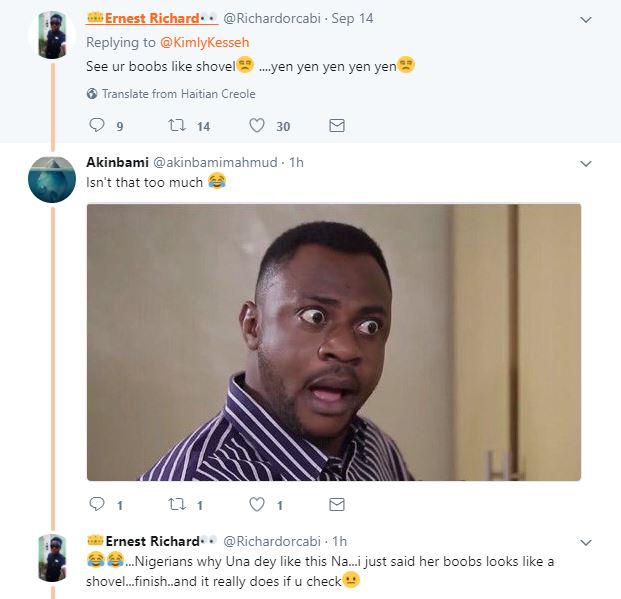Retweet Akinbami's tweet

point(175,505)
